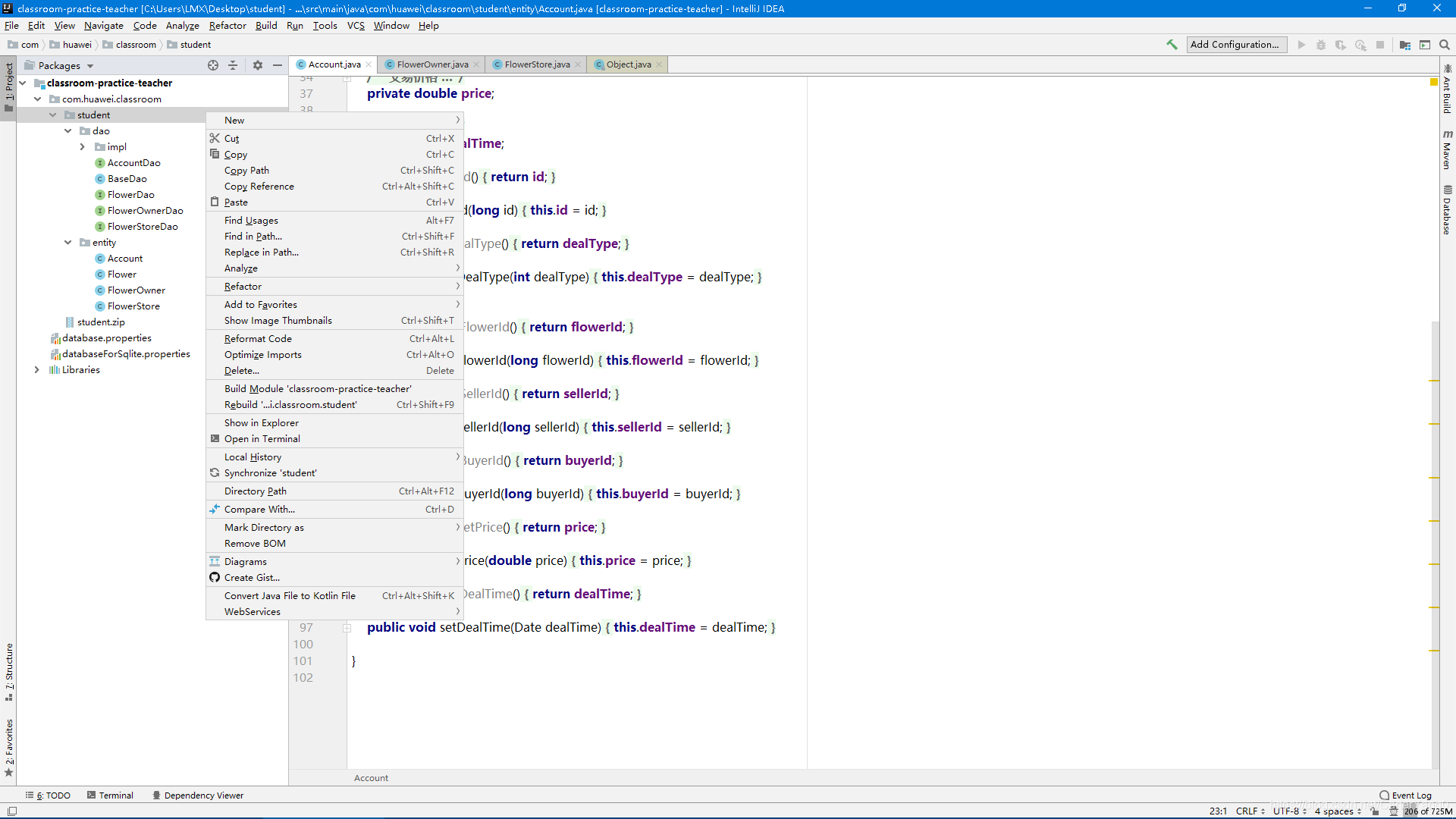Click the Synchronize 'student' menu item
This screenshot has height=819, width=1456.
[x=270, y=473]
